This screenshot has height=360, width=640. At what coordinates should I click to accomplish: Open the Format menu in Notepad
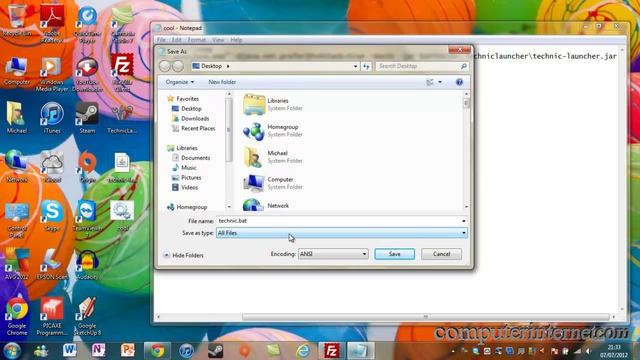point(197,40)
